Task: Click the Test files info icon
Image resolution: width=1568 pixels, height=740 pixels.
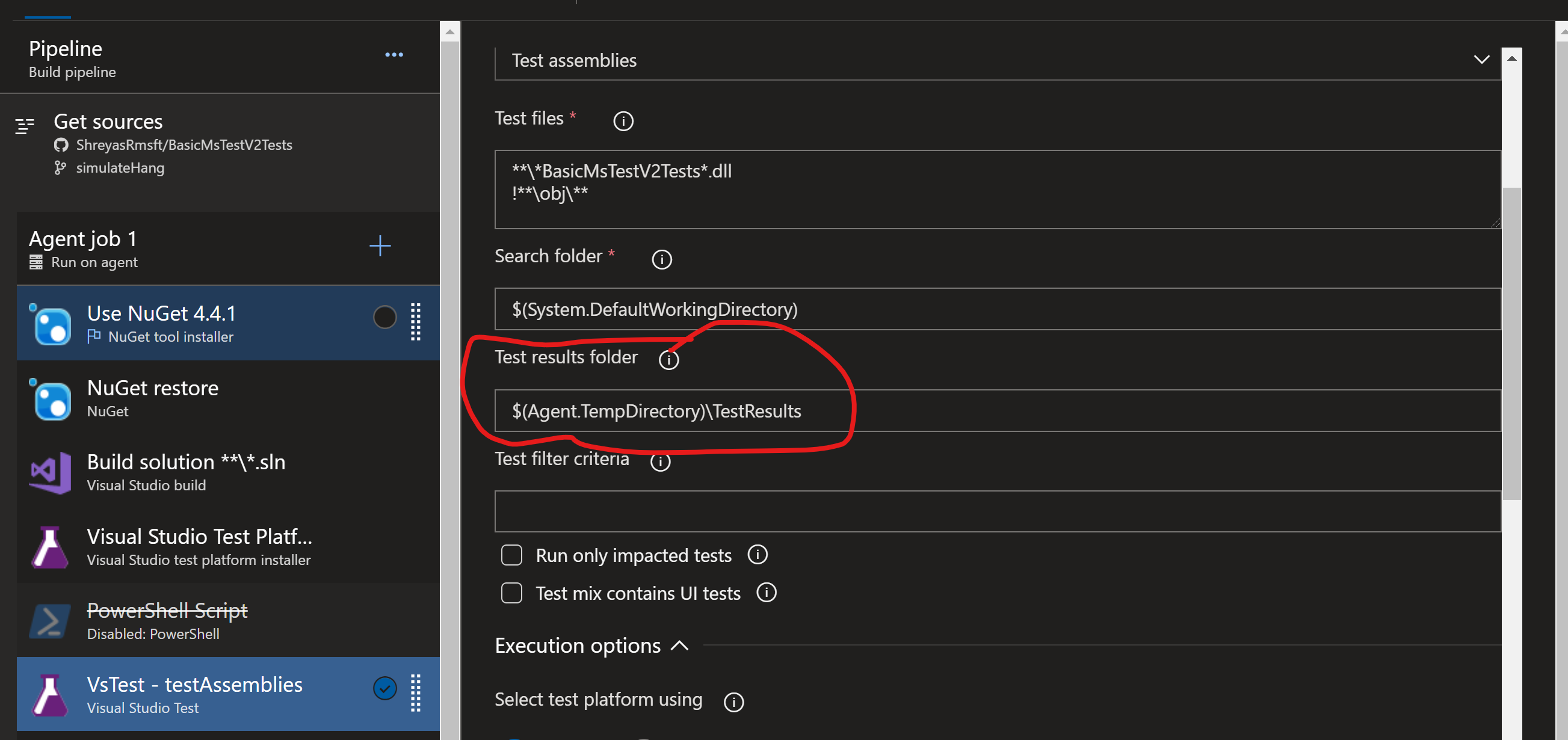Action: [x=623, y=120]
